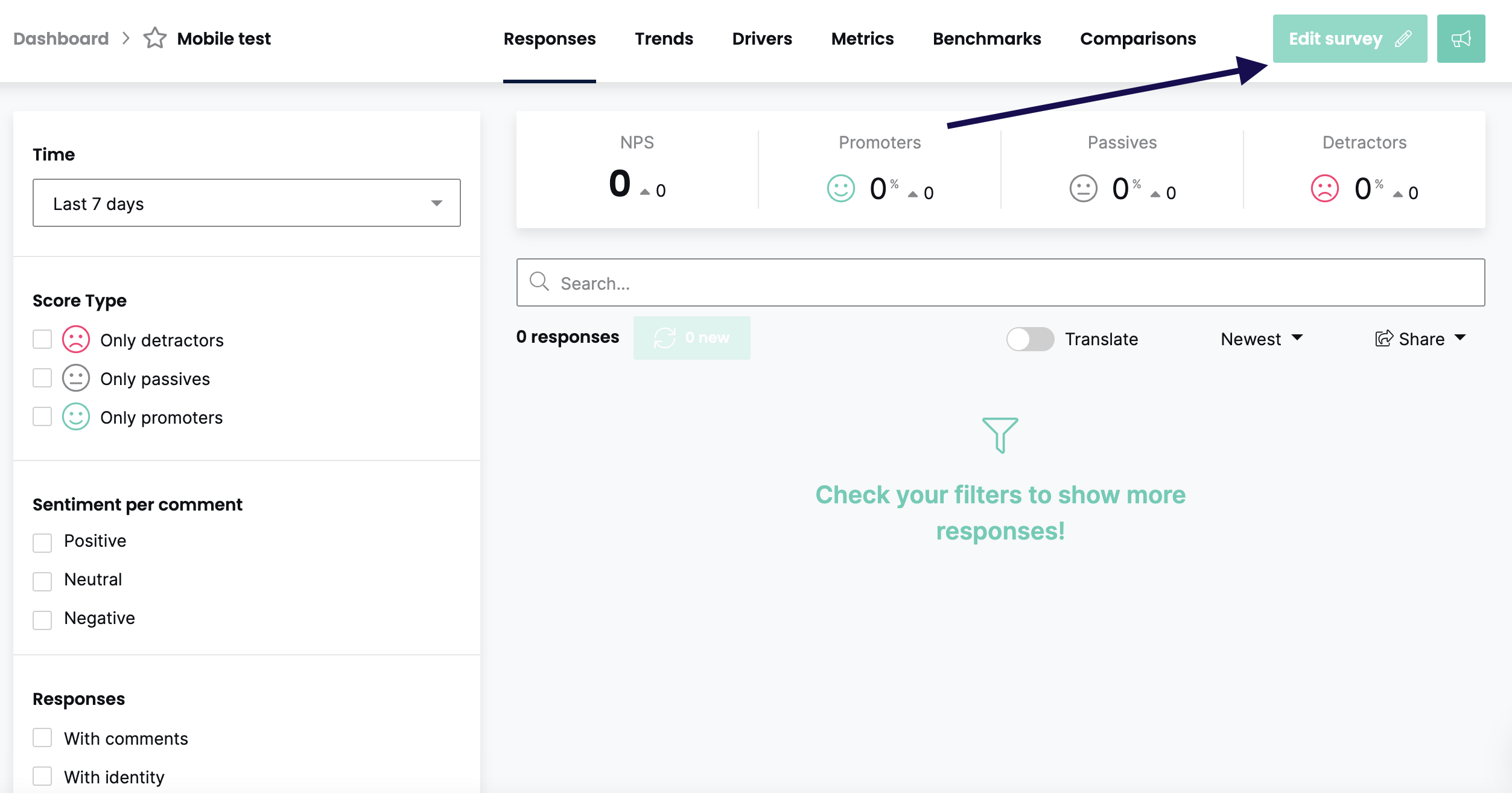Click the Edit survey button
Screen dimensions: 1512x793
point(1349,39)
